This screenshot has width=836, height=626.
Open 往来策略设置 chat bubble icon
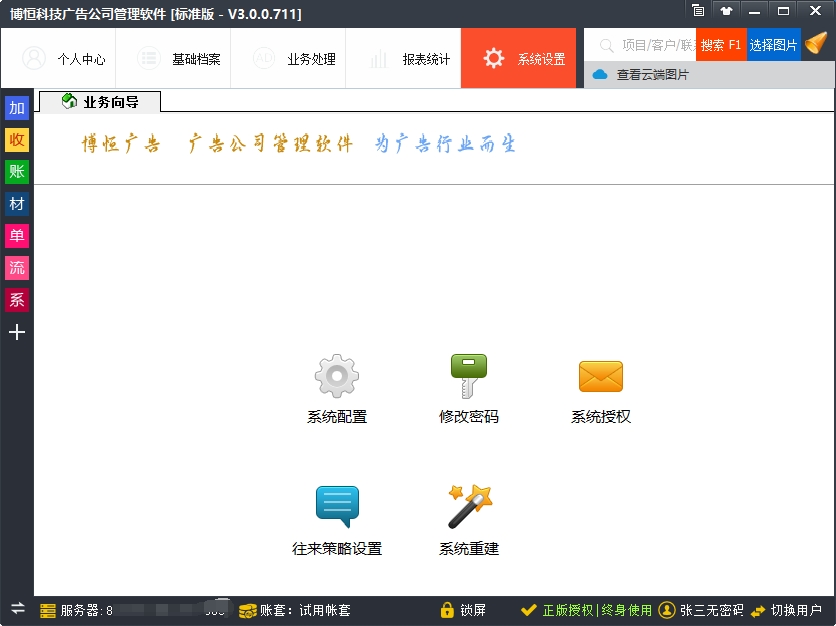337,507
